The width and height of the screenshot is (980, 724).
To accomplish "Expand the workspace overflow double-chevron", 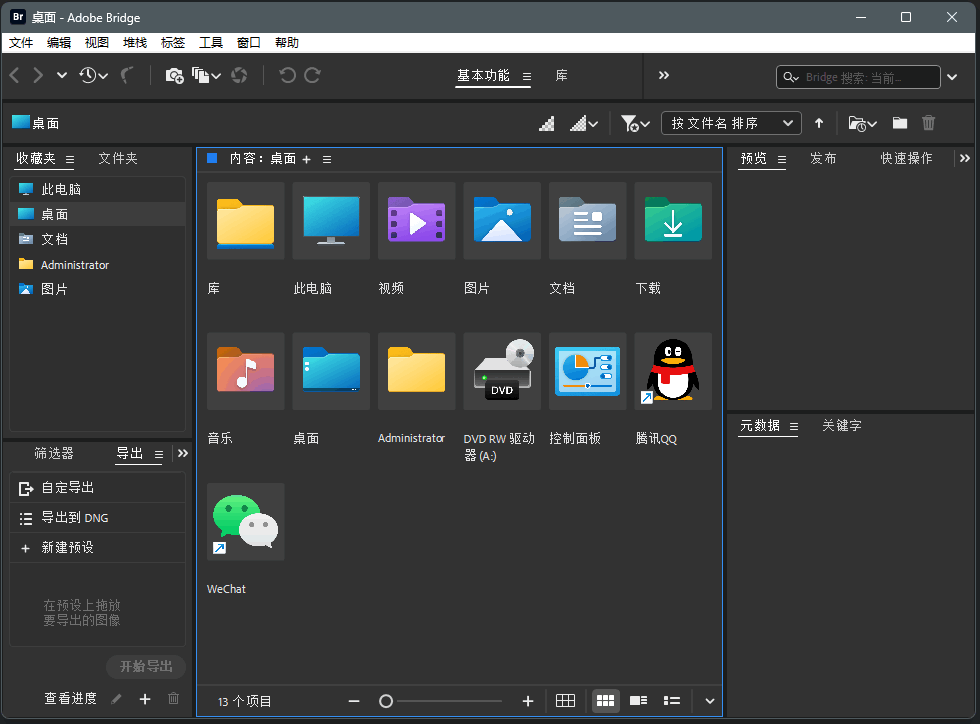I will click(664, 75).
